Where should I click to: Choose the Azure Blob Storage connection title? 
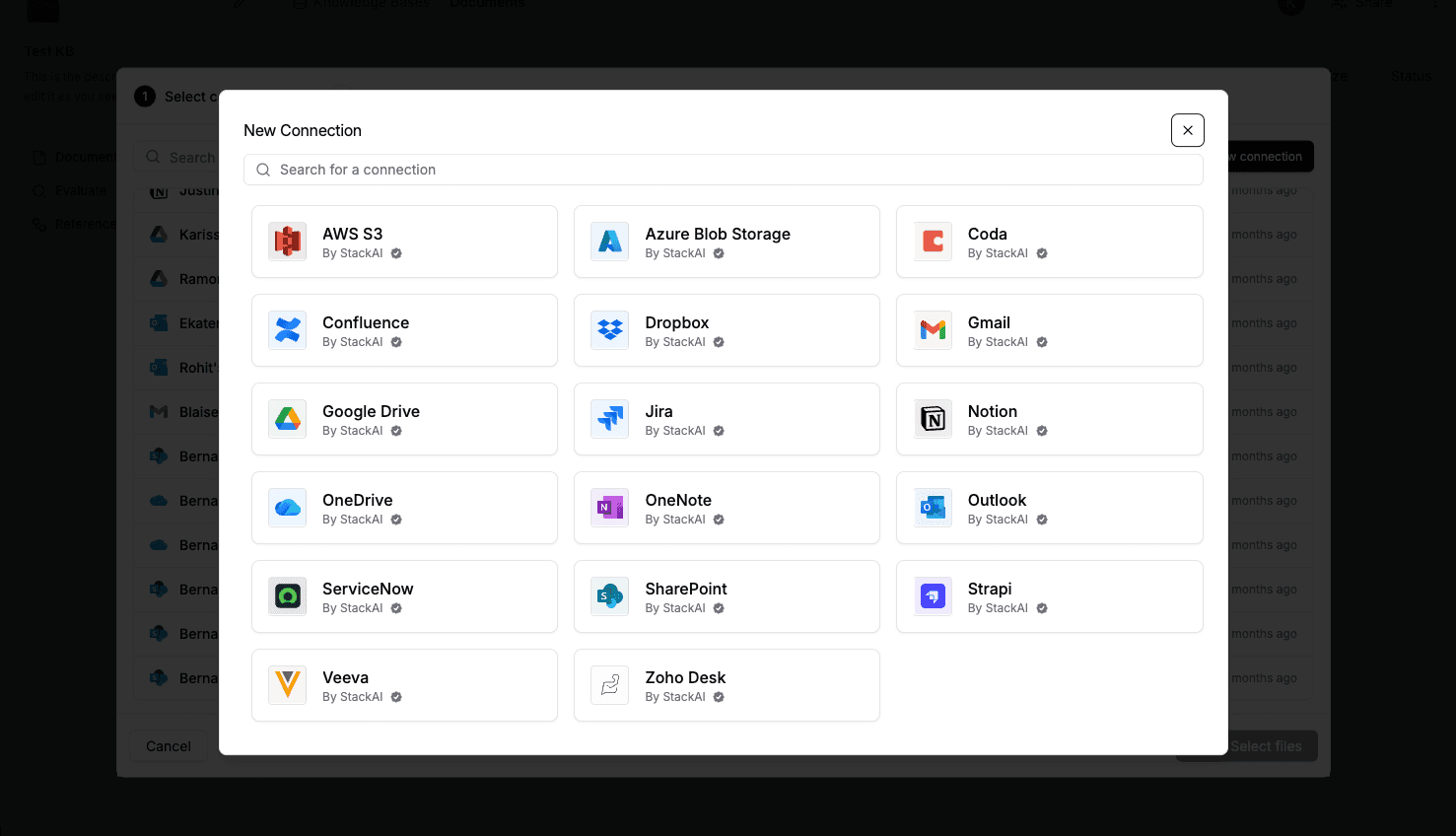point(718,234)
